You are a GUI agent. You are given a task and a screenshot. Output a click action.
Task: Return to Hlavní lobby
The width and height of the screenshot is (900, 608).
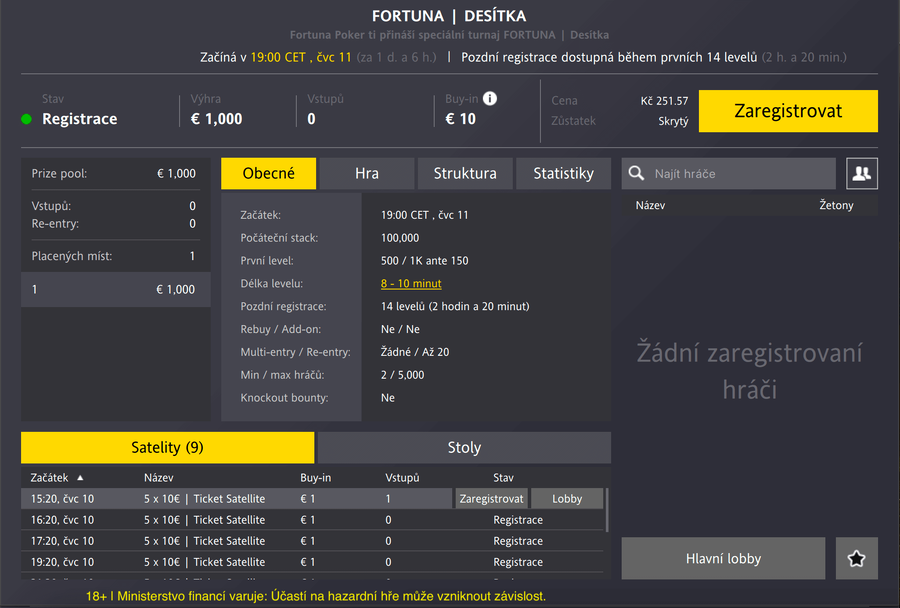(723, 558)
